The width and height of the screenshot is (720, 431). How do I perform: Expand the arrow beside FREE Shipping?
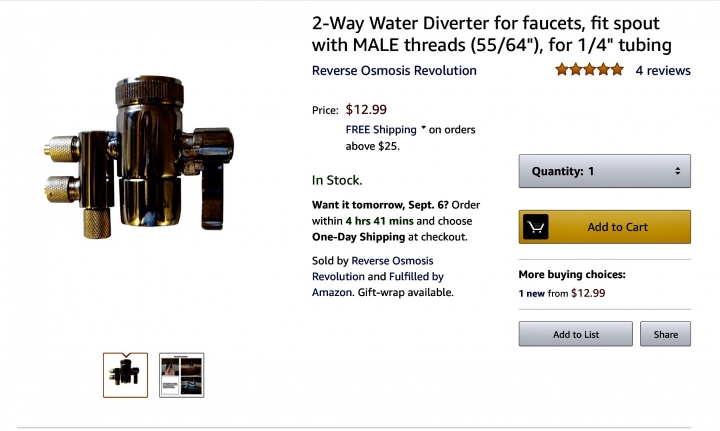pos(423,129)
